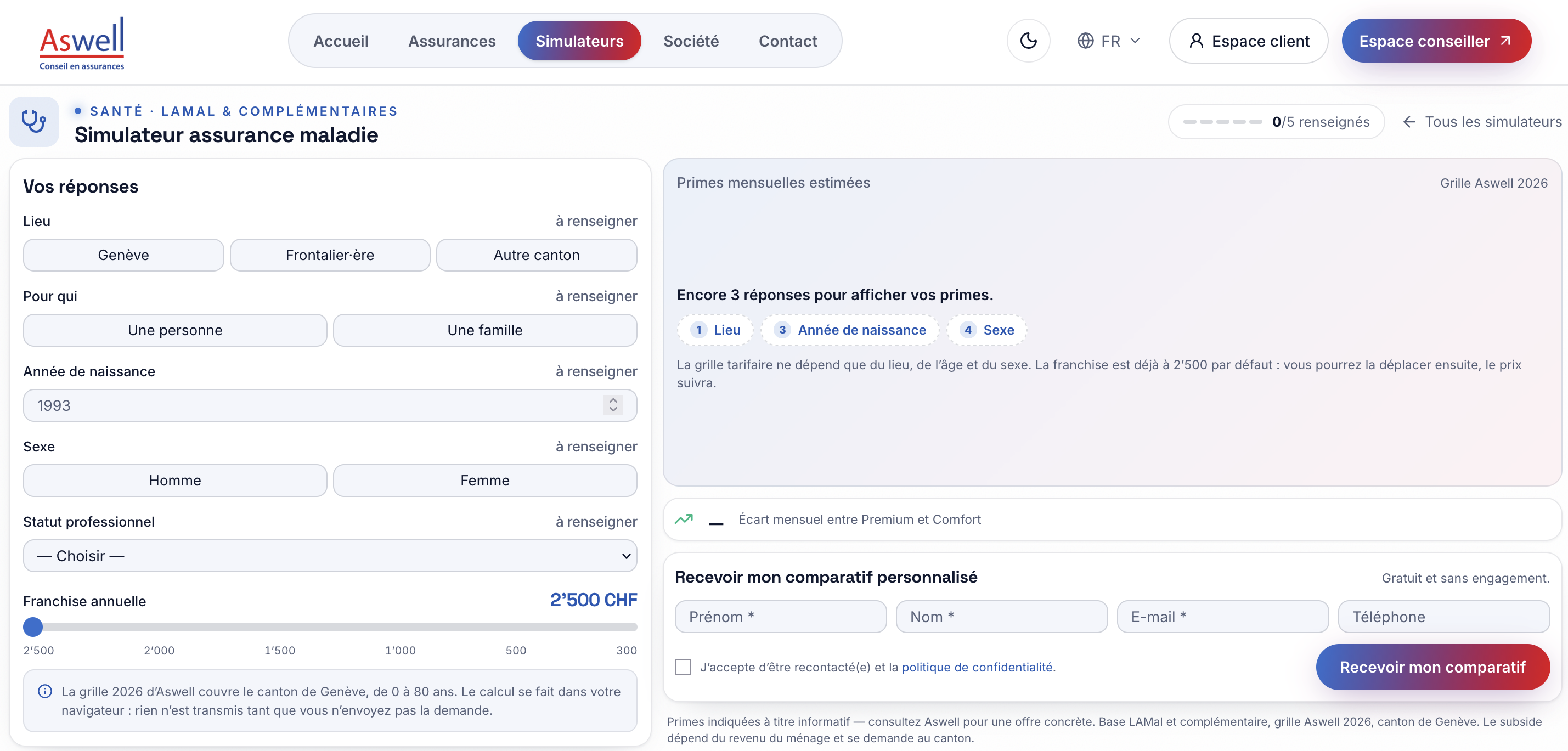
Task: Open the Statut professionnel dropdown
Action: coord(330,556)
